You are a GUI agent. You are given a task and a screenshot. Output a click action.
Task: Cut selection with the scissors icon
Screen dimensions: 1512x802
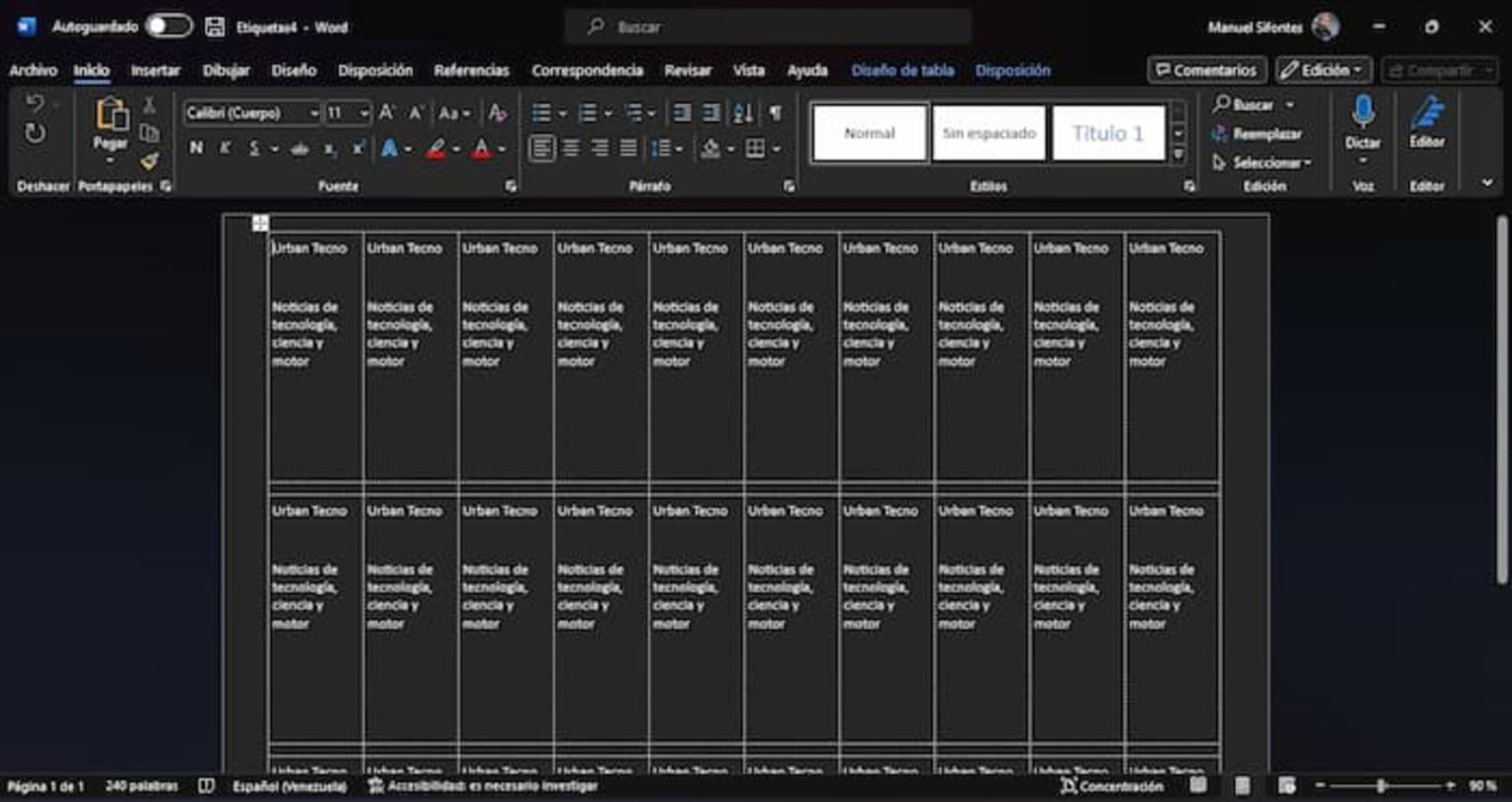point(149,105)
